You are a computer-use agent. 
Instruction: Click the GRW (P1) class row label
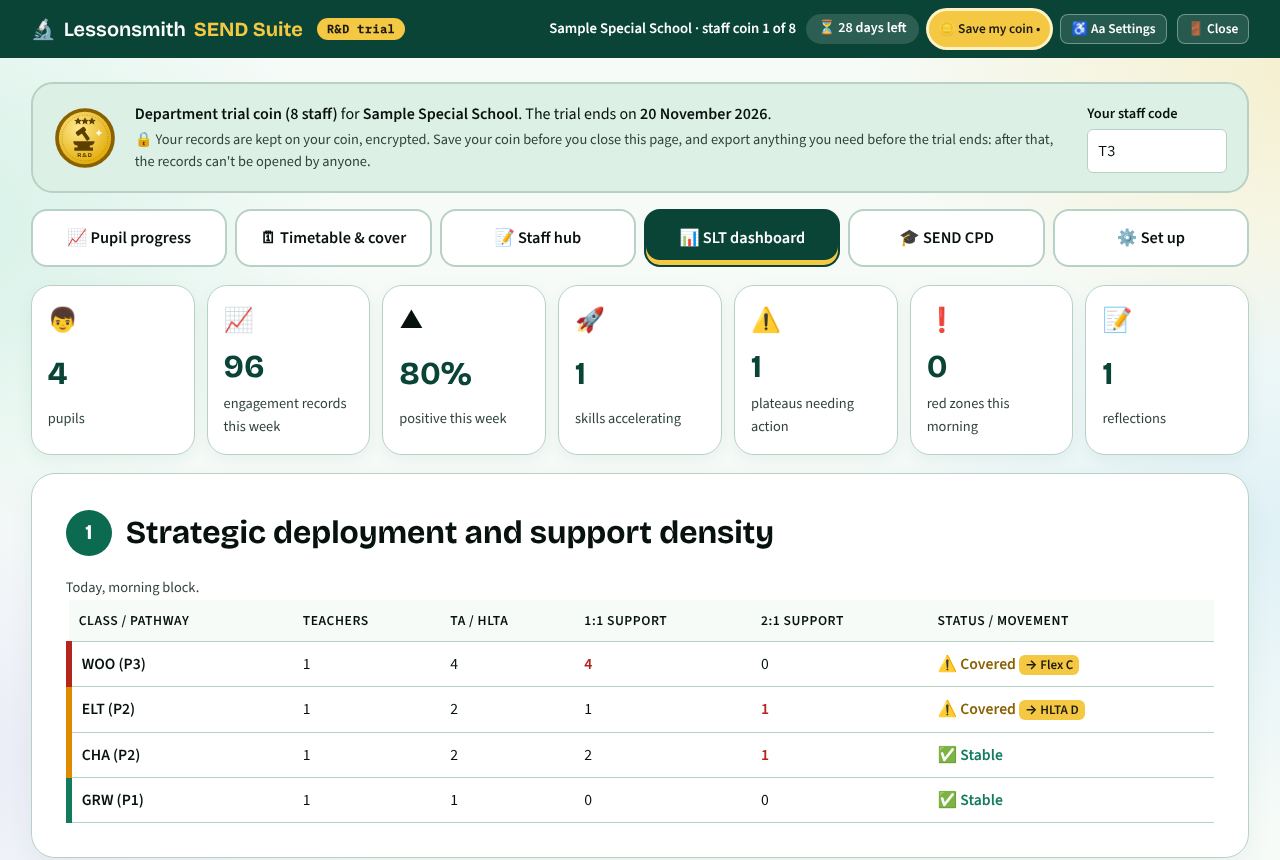point(113,800)
